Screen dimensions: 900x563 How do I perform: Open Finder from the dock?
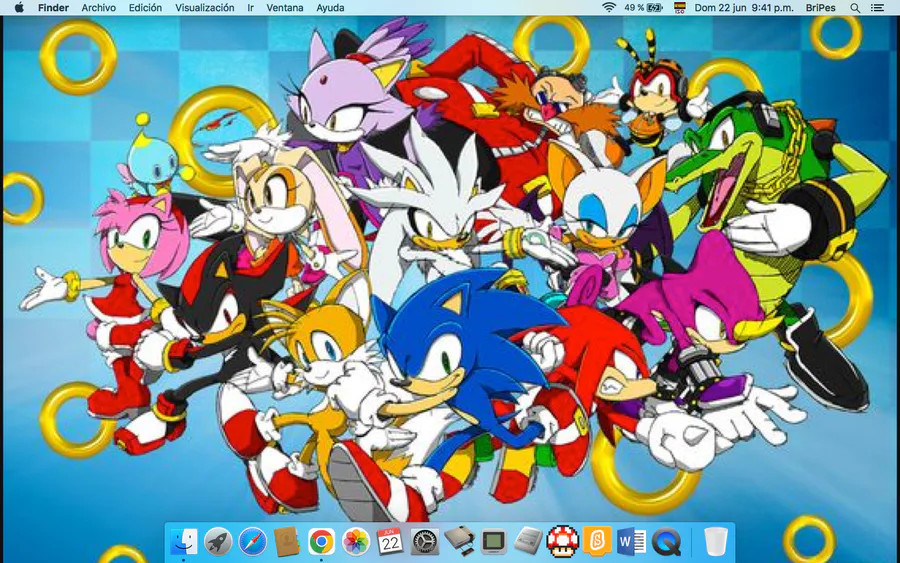pyautogui.click(x=184, y=541)
